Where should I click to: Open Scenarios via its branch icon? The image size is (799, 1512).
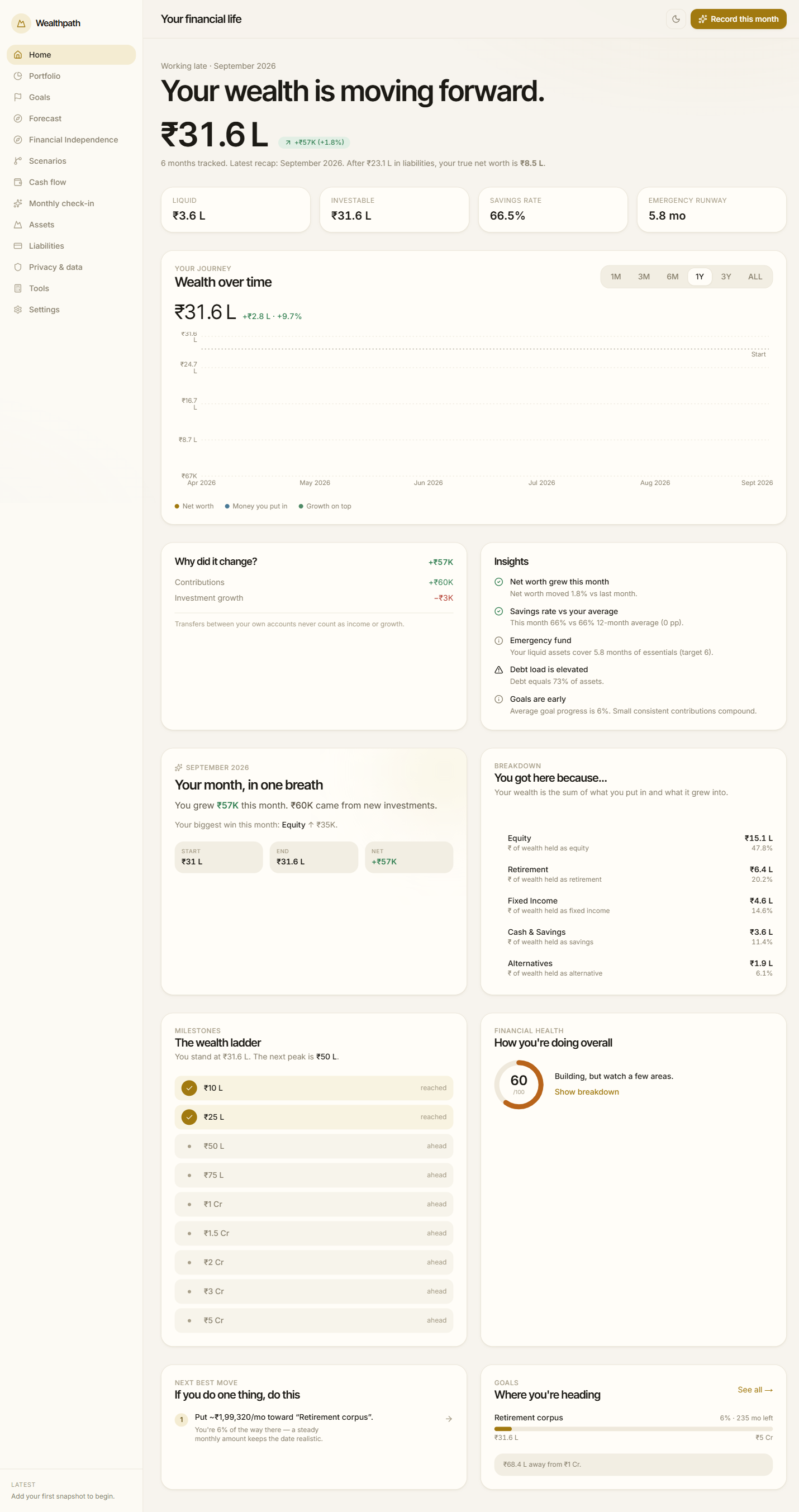(x=18, y=161)
